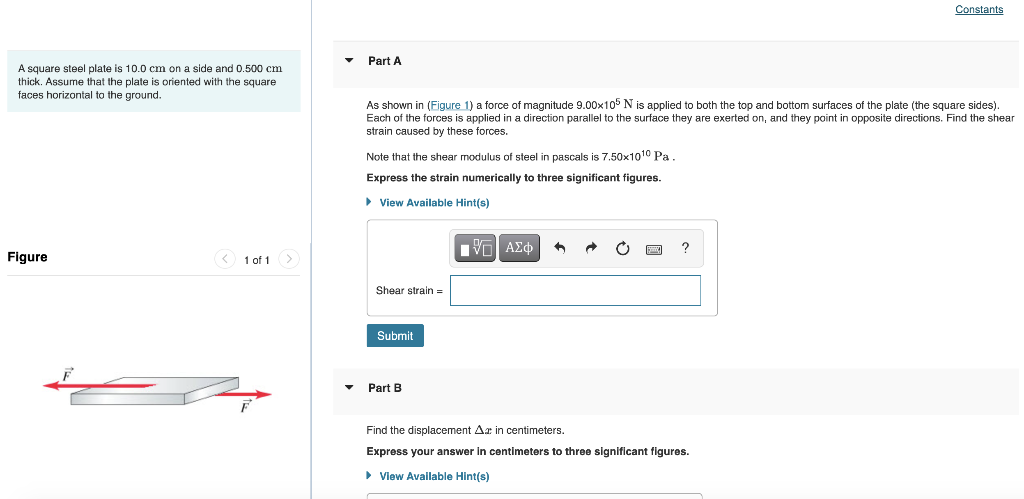Screen dimensions: 1024x499
Task: Select the Part A heading
Action: (385, 61)
